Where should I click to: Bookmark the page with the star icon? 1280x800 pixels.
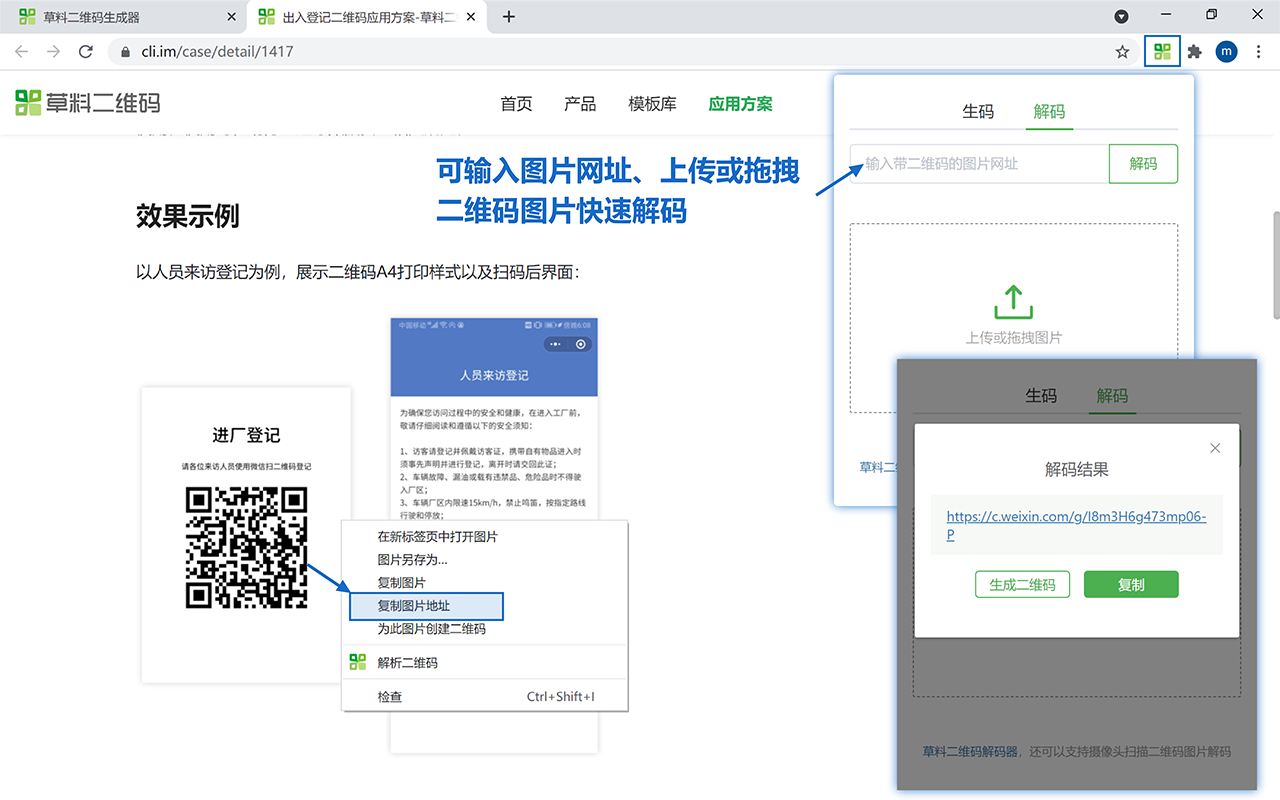point(1121,51)
